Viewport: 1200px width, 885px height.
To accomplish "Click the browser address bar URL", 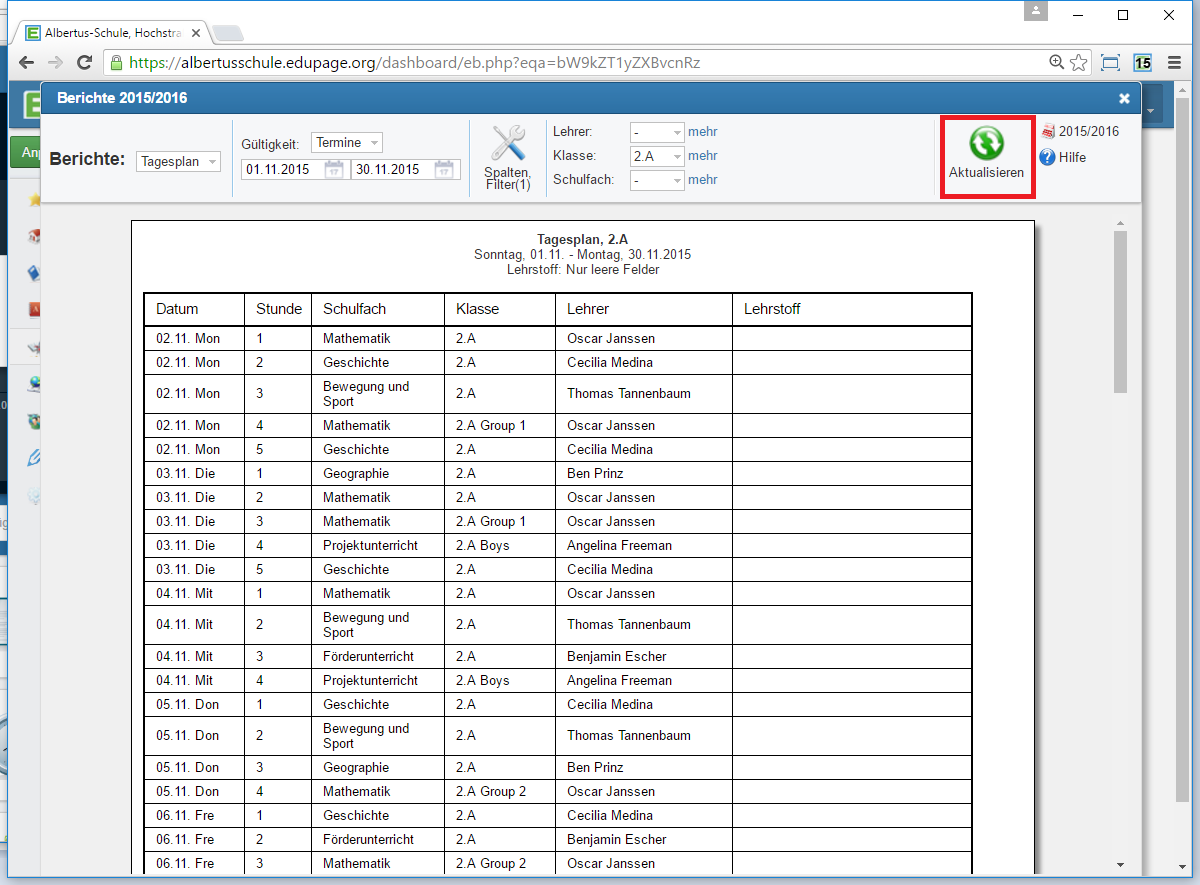I will pyautogui.click(x=415, y=62).
